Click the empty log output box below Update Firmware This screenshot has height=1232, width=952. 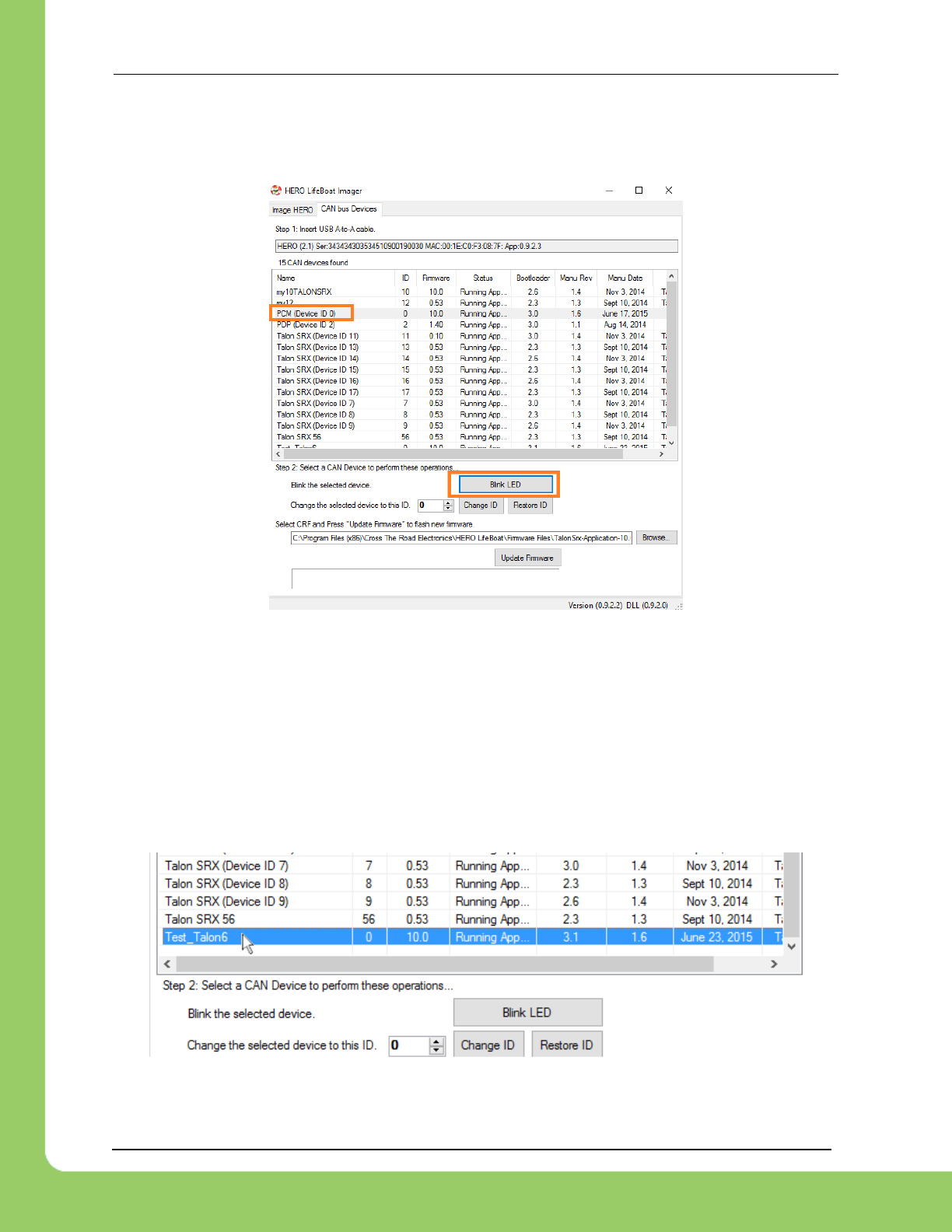(x=425, y=579)
